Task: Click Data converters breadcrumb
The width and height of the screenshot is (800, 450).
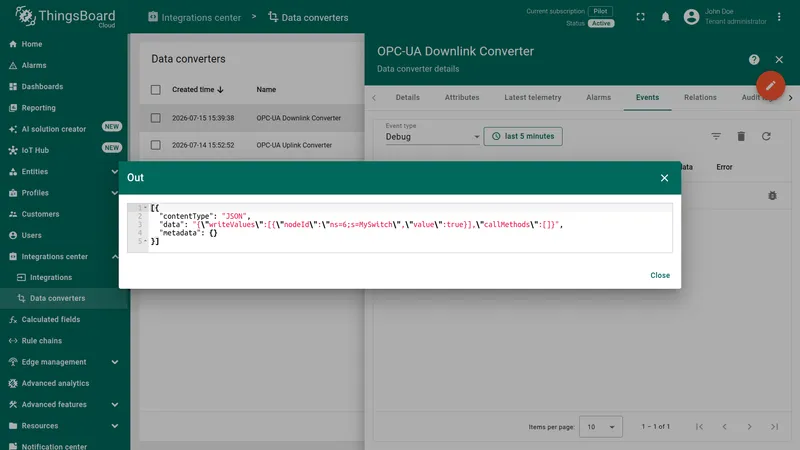Action: point(308,17)
